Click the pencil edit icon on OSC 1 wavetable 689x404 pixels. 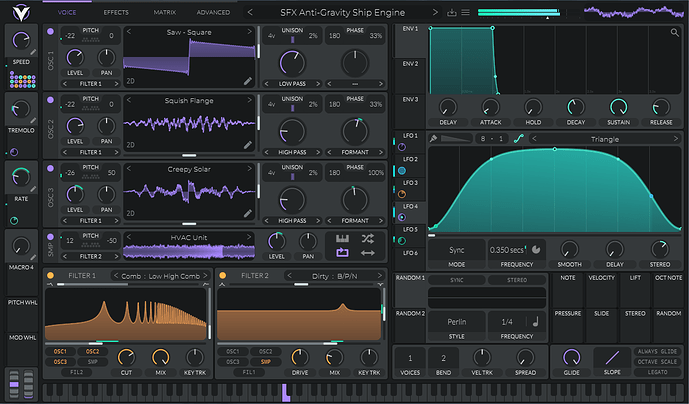tap(248, 80)
